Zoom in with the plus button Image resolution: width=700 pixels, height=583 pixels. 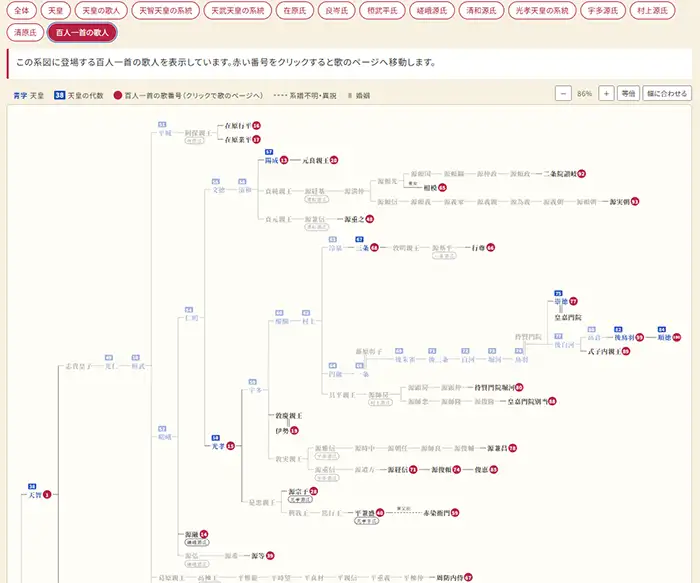pyautogui.click(x=606, y=93)
